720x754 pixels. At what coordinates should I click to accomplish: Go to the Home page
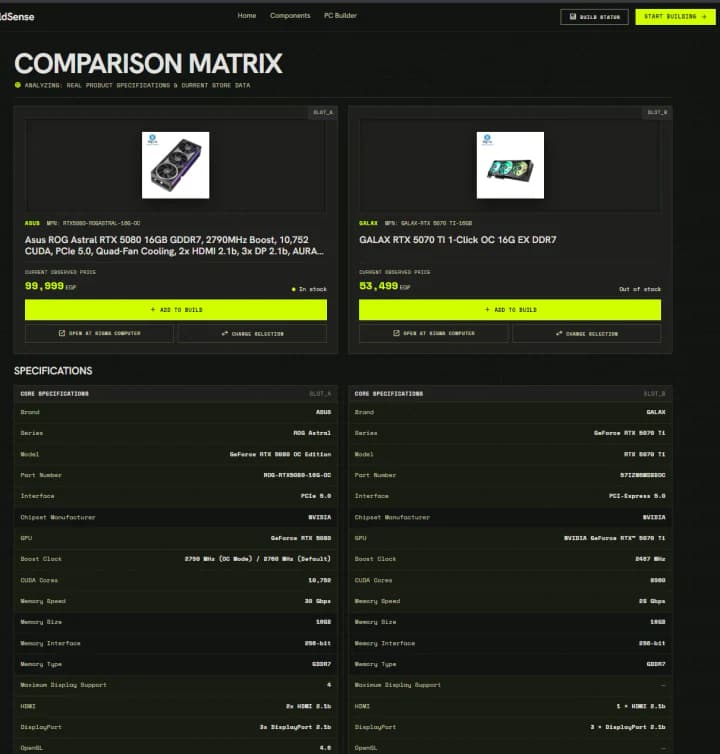coord(247,16)
